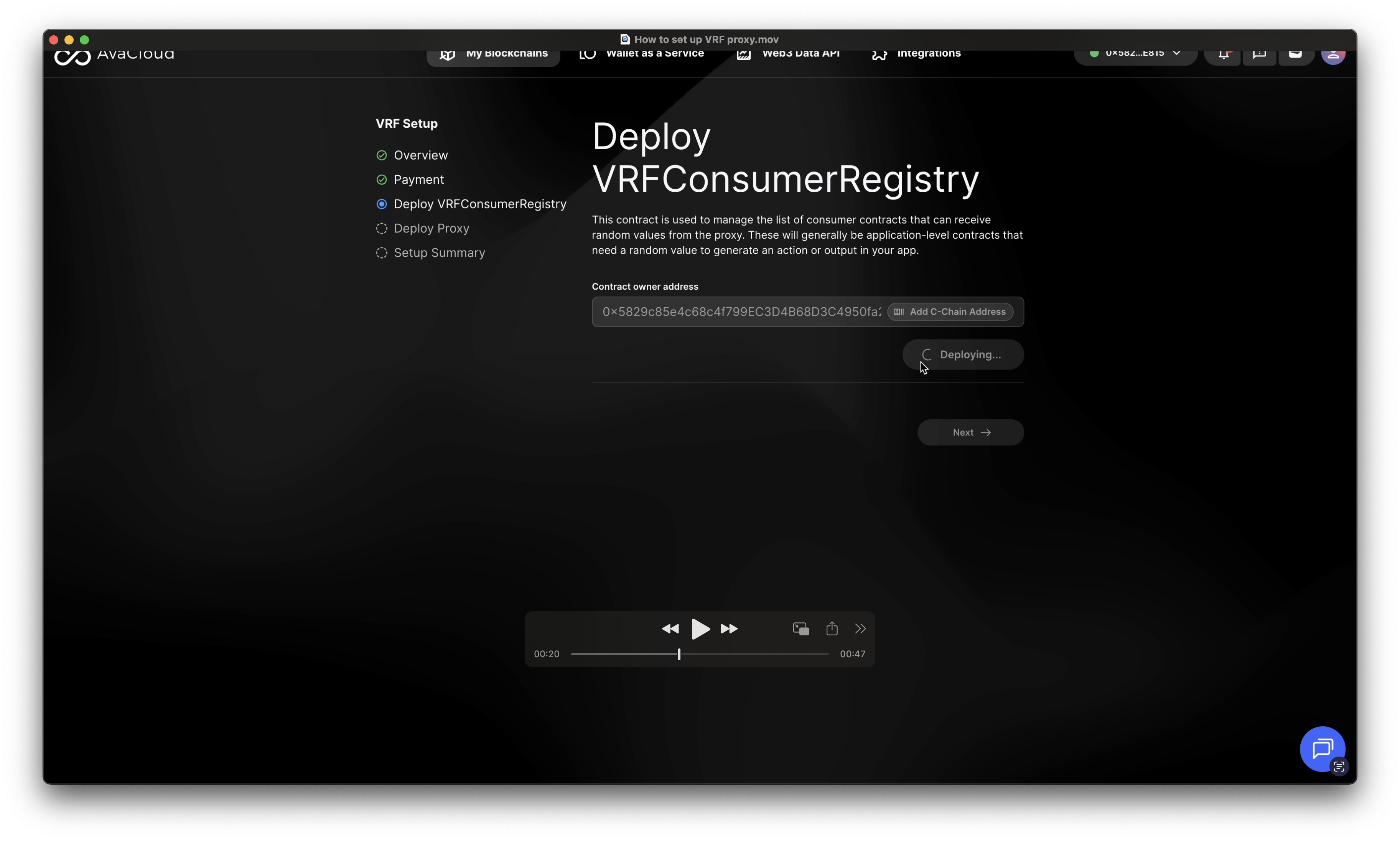Viewport: 1400px width, 841px height.
Task: Expand more player controls chevrons
Action: 860,628
